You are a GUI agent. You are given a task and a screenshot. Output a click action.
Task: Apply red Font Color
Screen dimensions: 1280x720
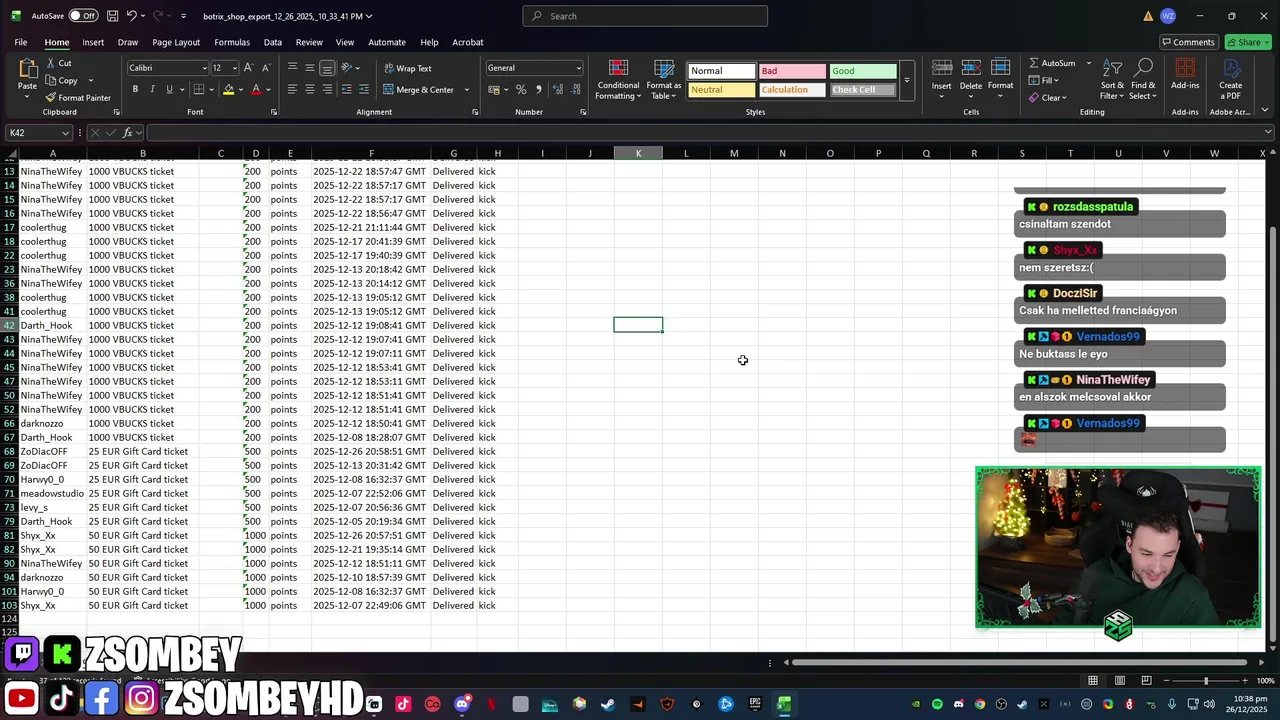(x=256, y=90)
